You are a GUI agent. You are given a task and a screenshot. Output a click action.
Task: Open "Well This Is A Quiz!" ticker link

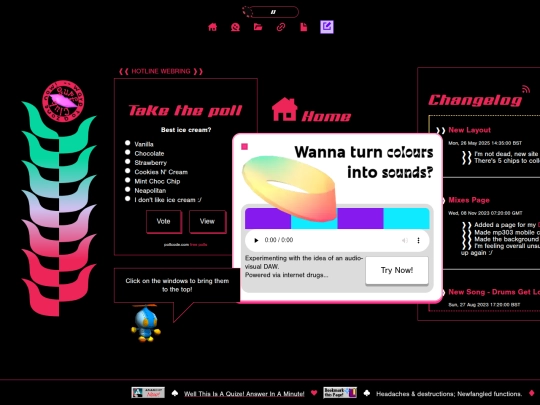coord(244,394)
